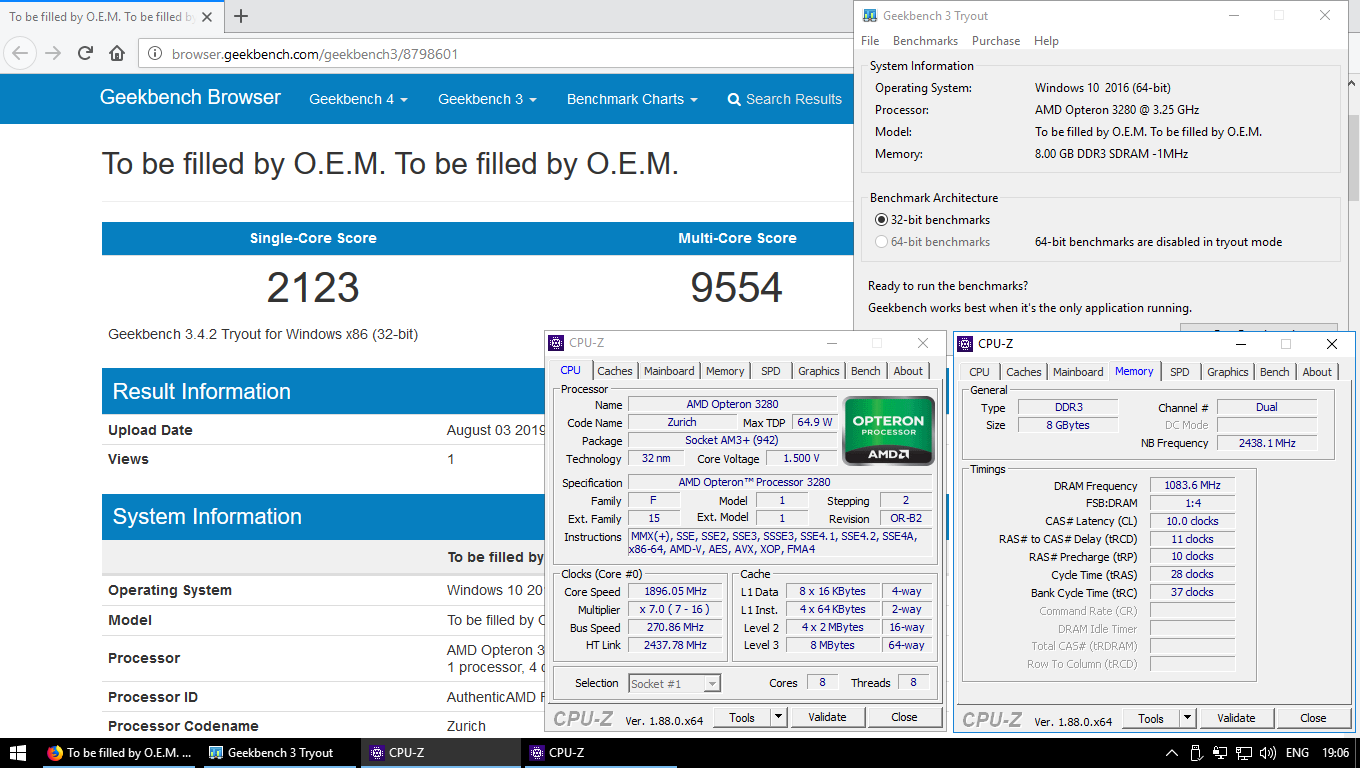The image size is (1360, 768).
Task: Switch to SPD tab in CPU-Z CPU window
Action: tap(770, 371)
